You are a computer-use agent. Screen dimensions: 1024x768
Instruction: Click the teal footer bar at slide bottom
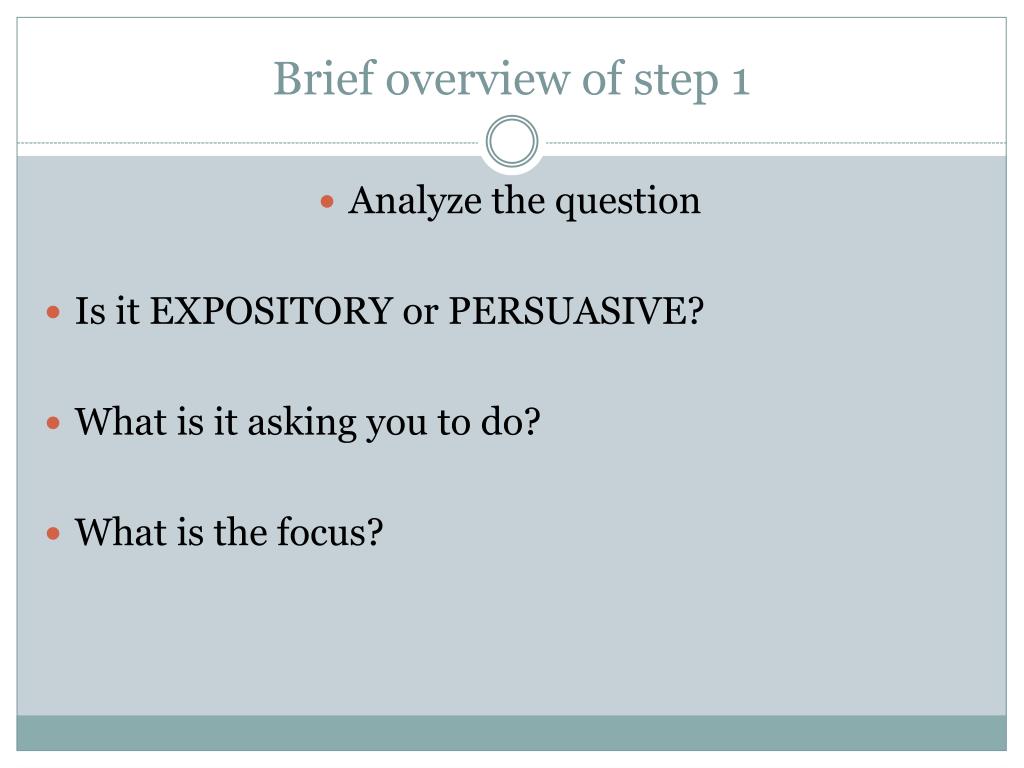(x=511, y=733)
